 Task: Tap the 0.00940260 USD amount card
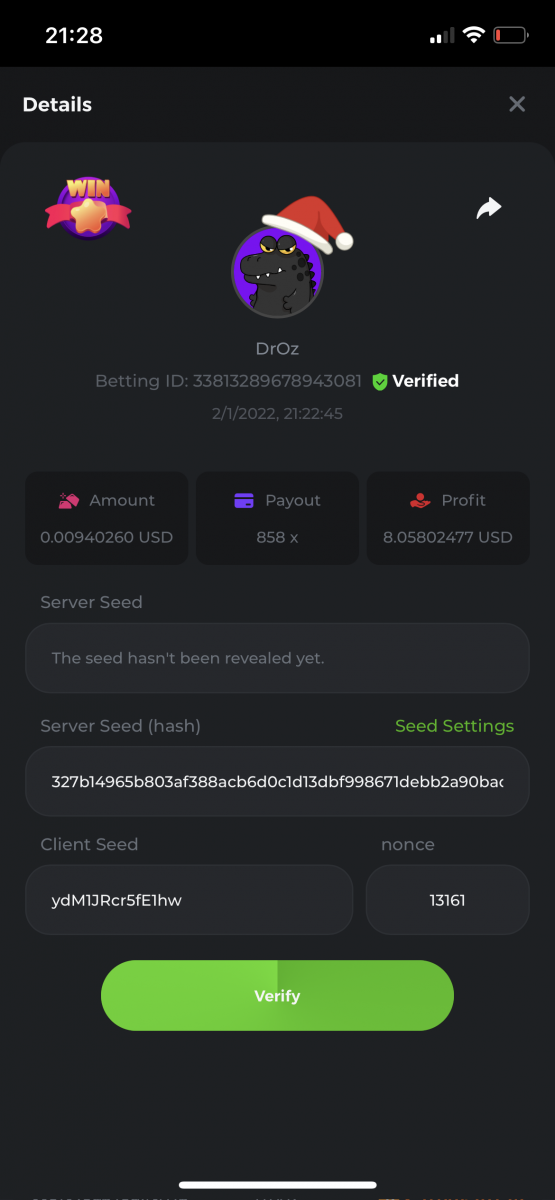coord(106,517)
